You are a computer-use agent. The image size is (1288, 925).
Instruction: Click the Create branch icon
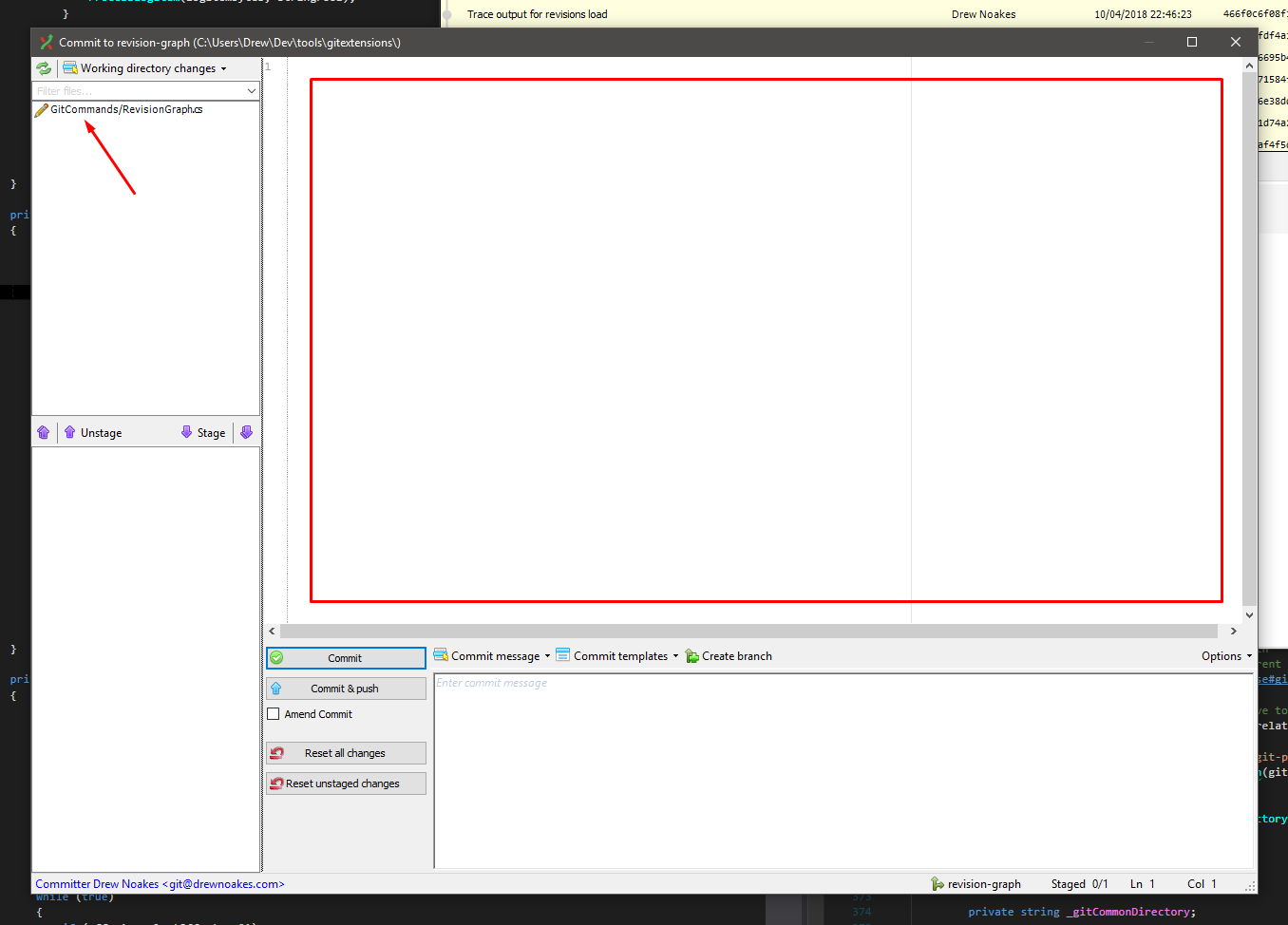pyautogui.click(x=691, y=655)
